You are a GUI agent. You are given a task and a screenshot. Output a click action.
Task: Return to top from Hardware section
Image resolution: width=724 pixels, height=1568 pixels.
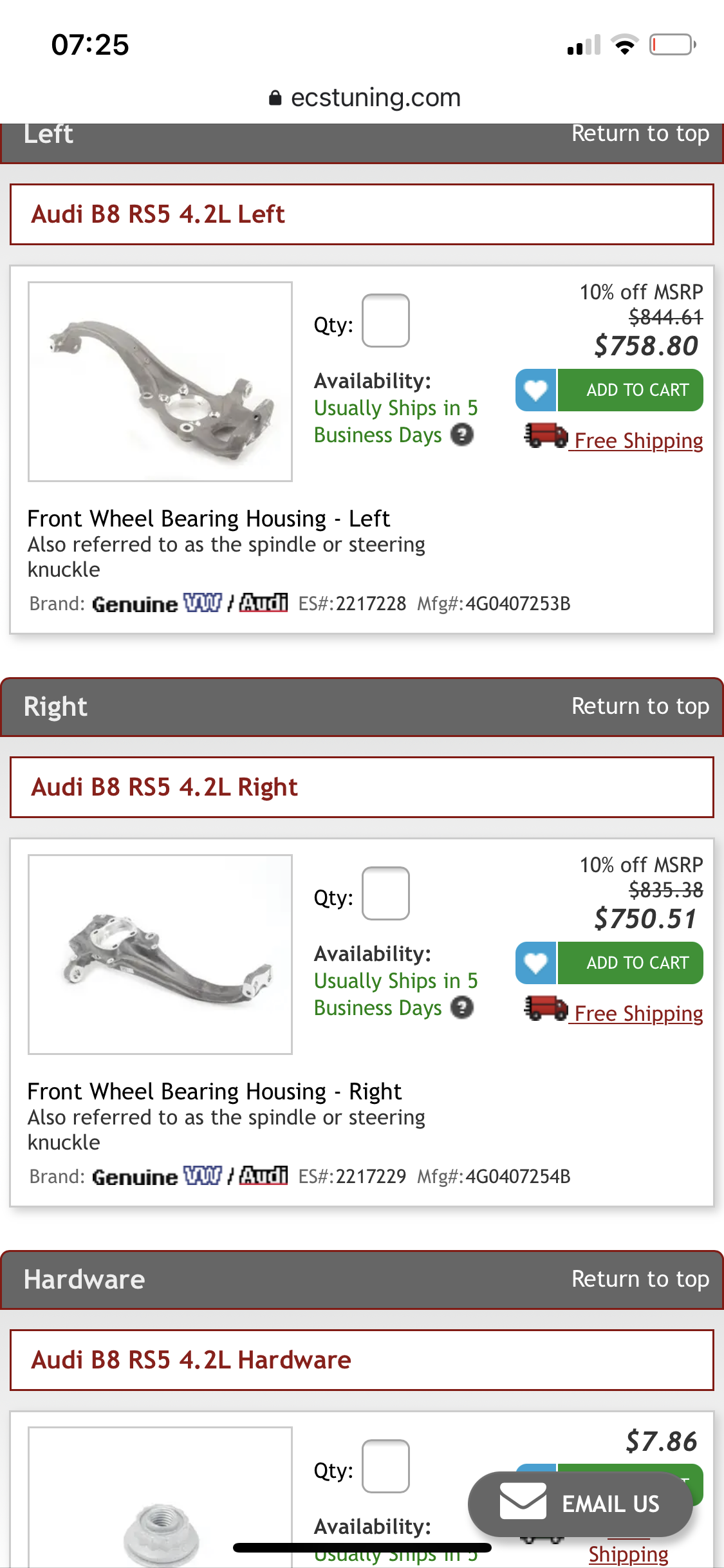pos(640,1279)
